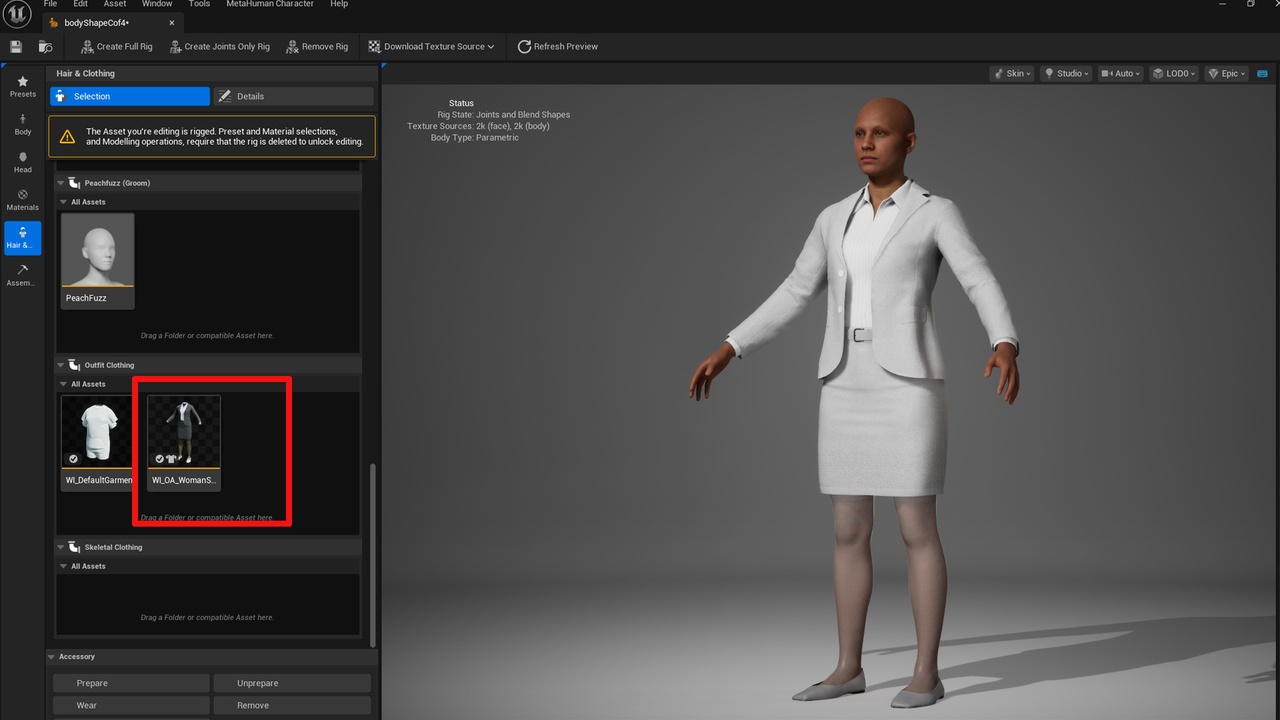This screenshot has height=720, width=1280.
Task: Click the warning triangle icon
Action: pyautogui.click(x=67, y=136)
